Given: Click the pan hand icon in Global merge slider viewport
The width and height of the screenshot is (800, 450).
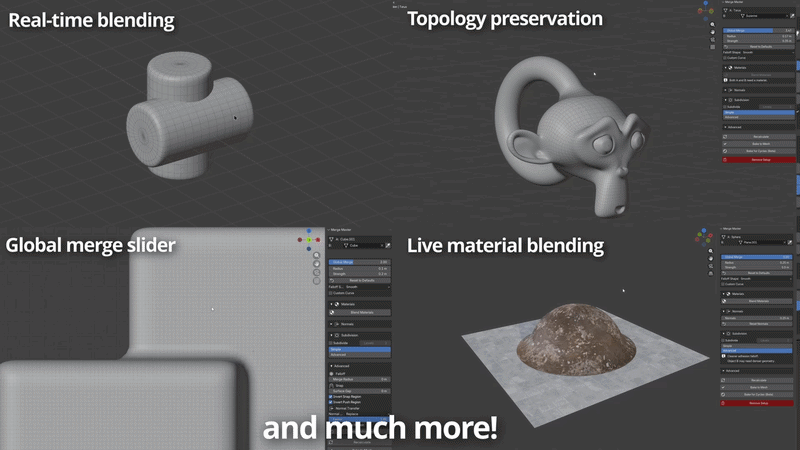Looking at the screenshot, I should (x=317, y=264).
